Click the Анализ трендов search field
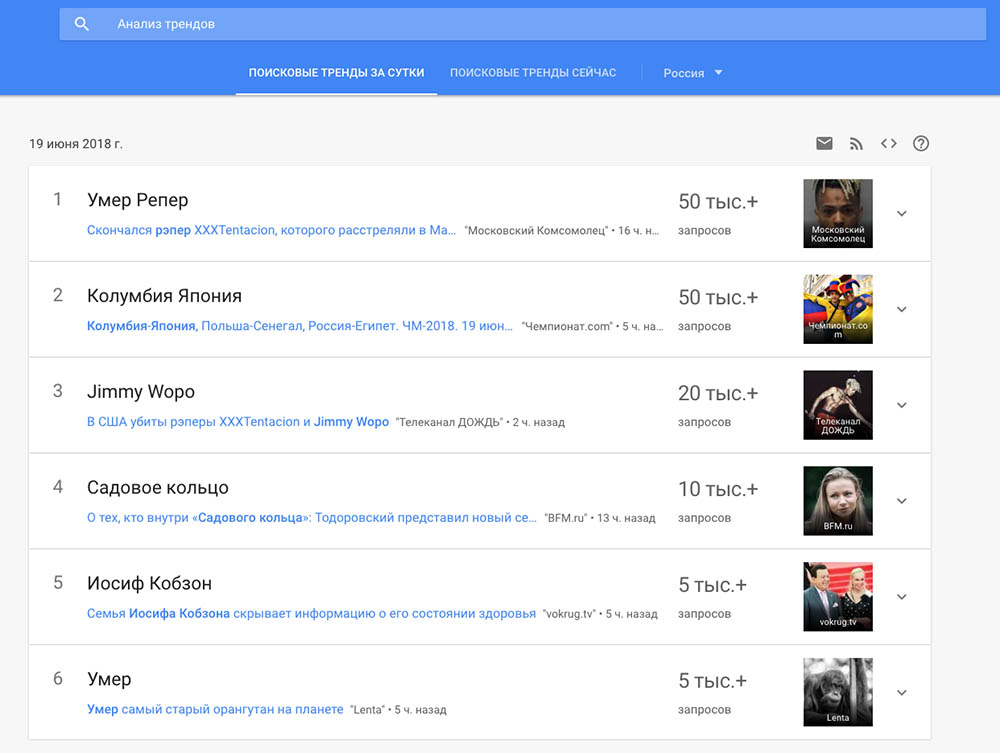The image size is (1000, 753). click(x=500, y=24)
